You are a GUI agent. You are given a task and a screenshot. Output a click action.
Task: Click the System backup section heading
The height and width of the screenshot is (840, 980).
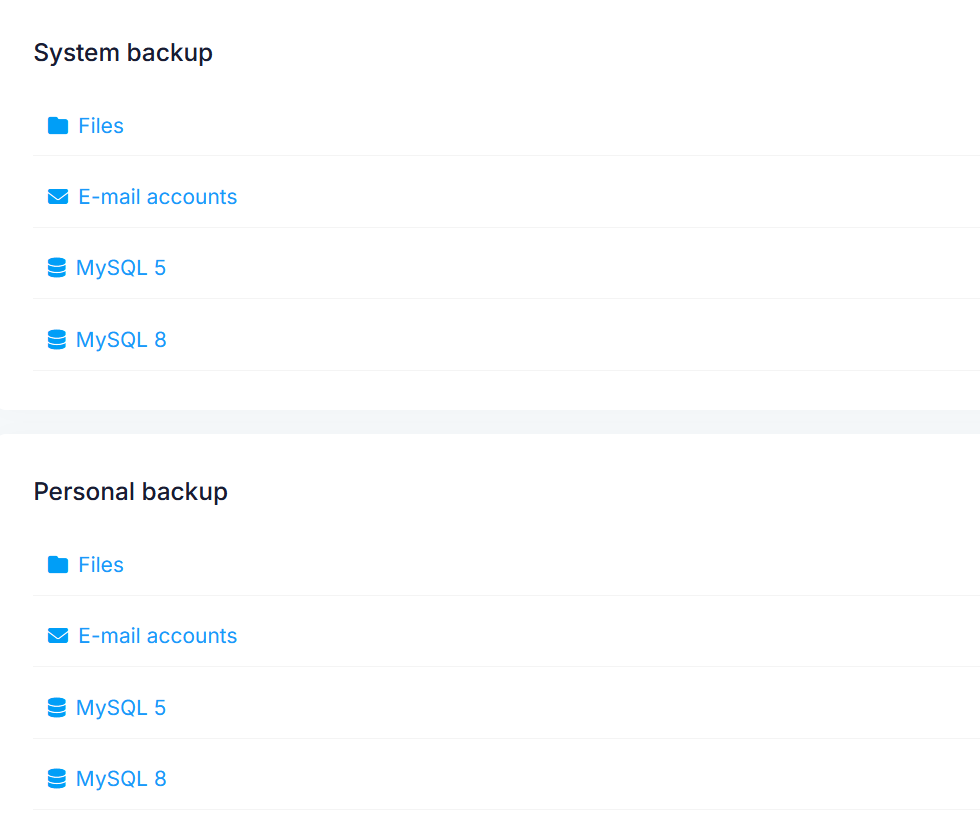coord(123,52)
